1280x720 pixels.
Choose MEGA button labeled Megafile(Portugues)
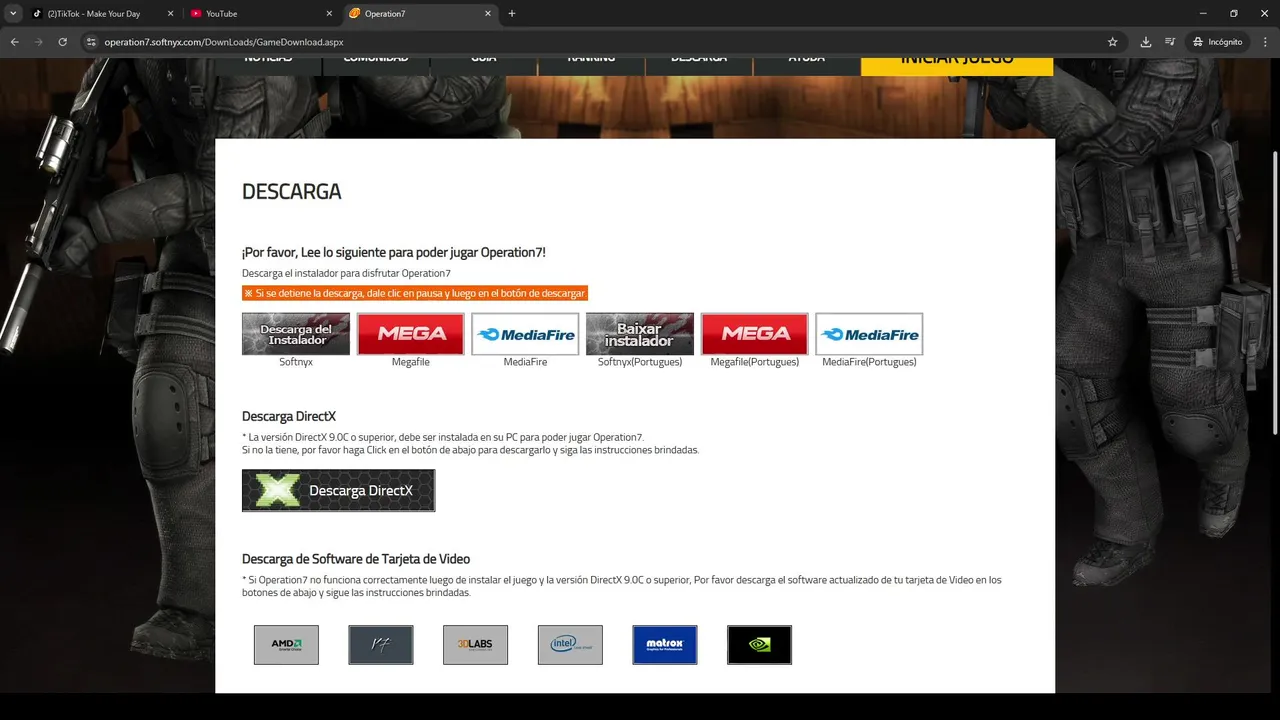[755, 334]
